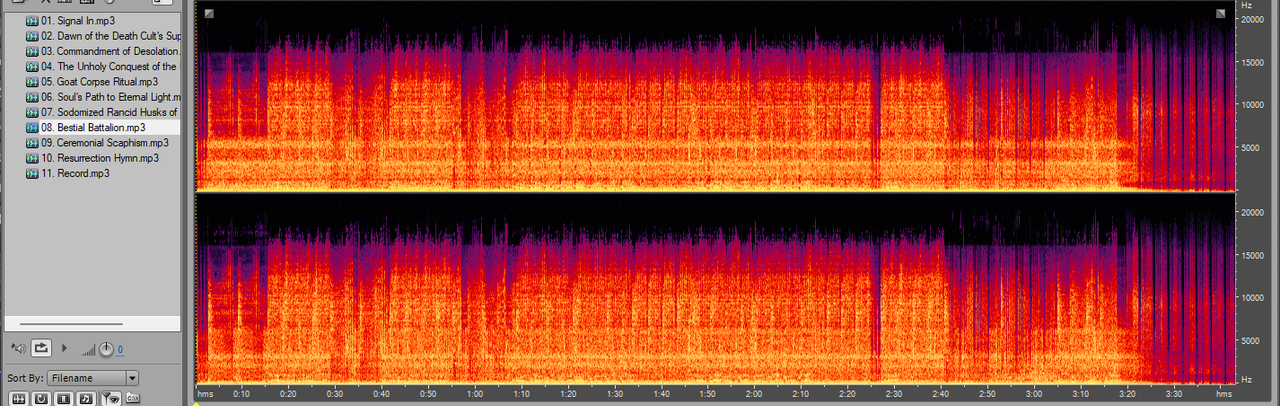Click waveform icon beside 11. Record.mp3

coord(32,174)
